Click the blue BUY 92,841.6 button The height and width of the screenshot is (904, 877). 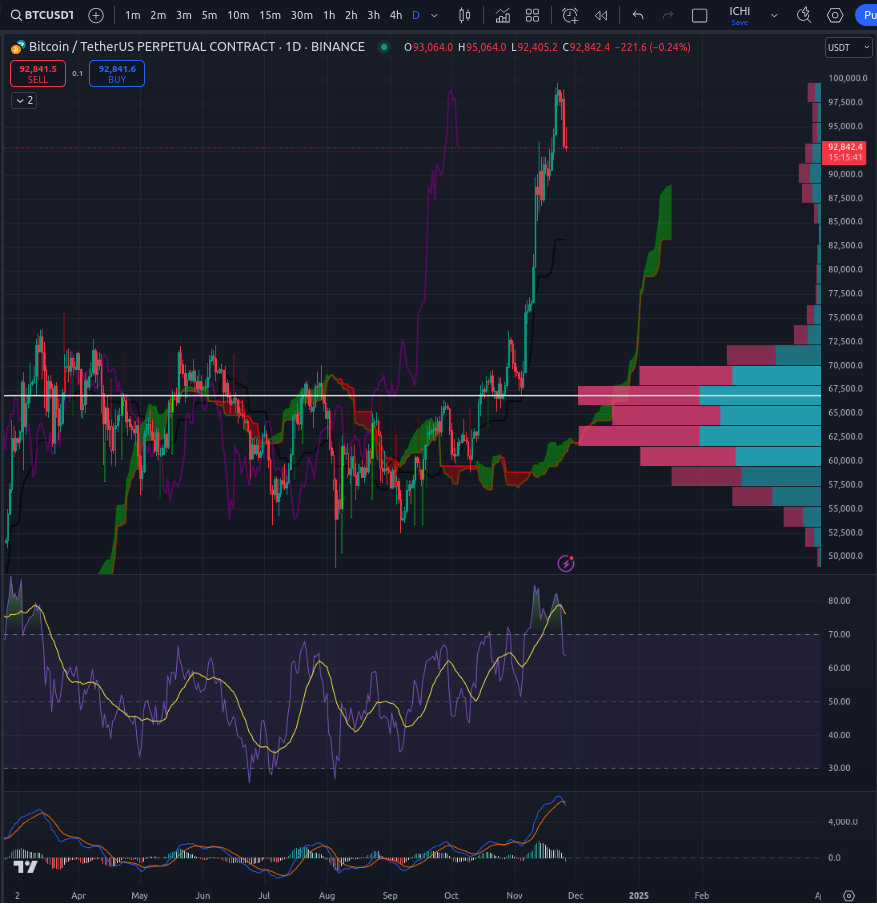117,74
